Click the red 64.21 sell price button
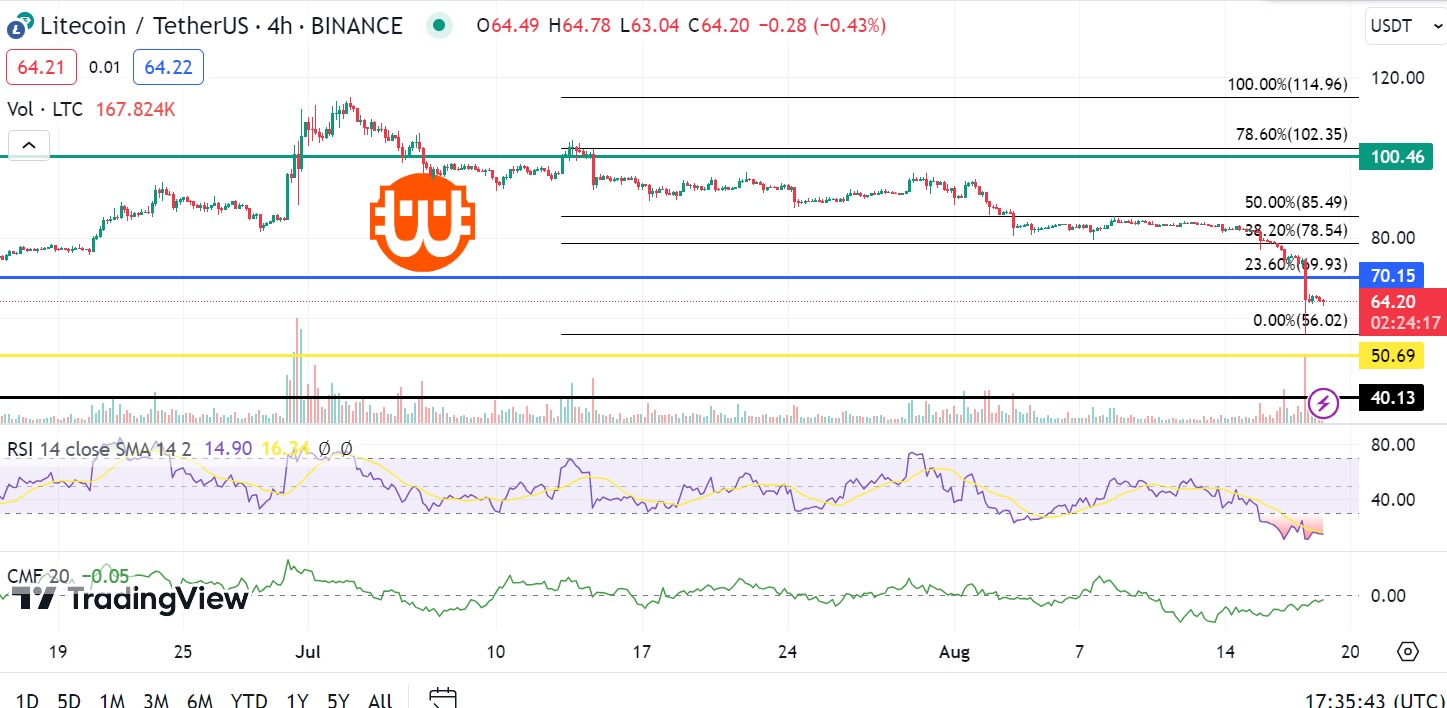 pyautogui.click(x=40, y=67)
